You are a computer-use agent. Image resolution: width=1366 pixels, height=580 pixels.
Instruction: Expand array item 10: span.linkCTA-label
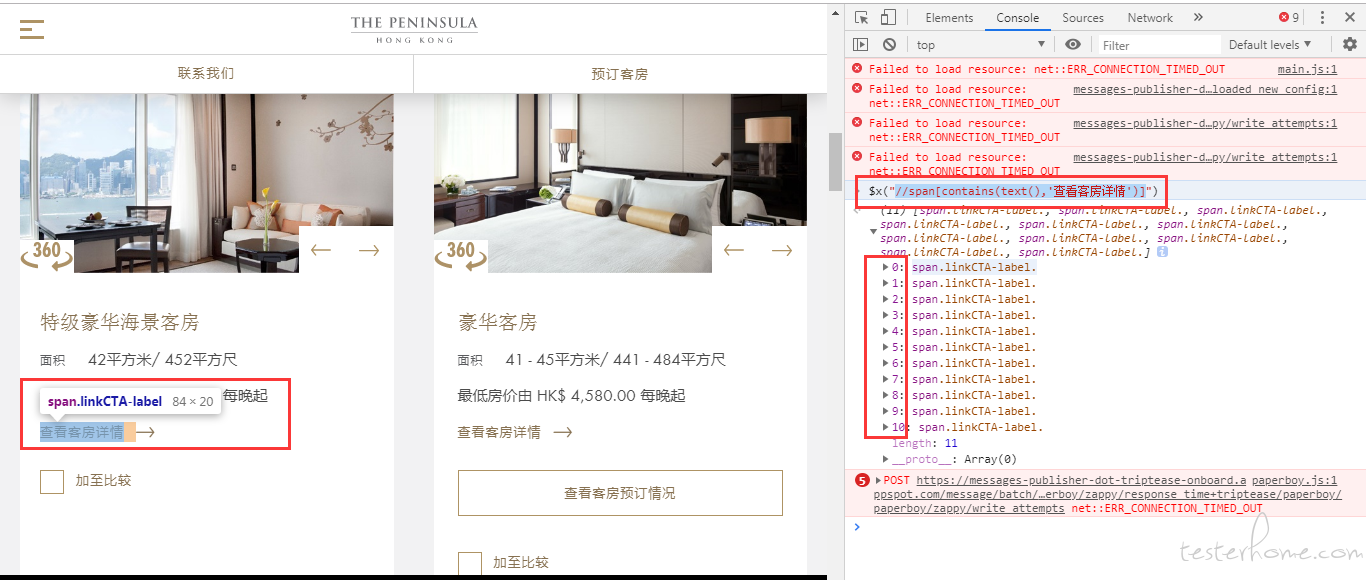point(885,427)
